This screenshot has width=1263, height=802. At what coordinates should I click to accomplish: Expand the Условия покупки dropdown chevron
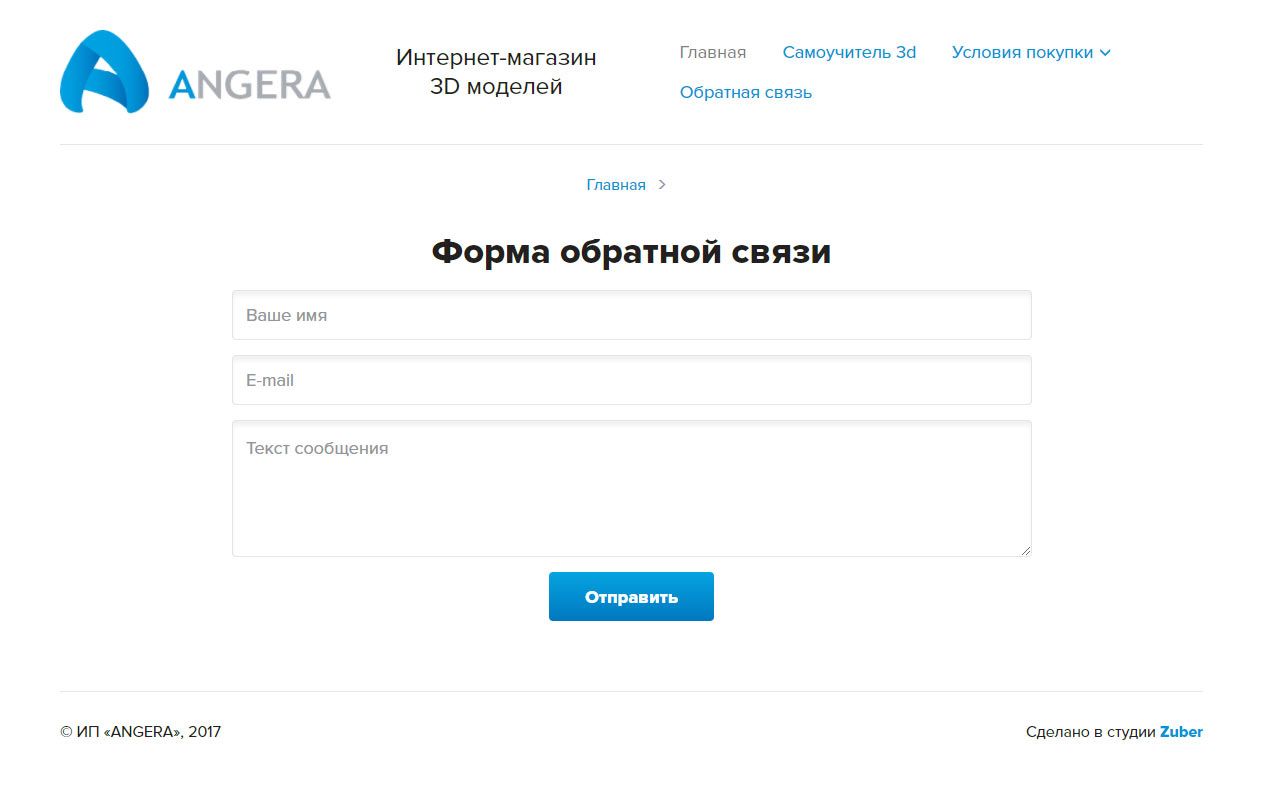(1105, 53)
